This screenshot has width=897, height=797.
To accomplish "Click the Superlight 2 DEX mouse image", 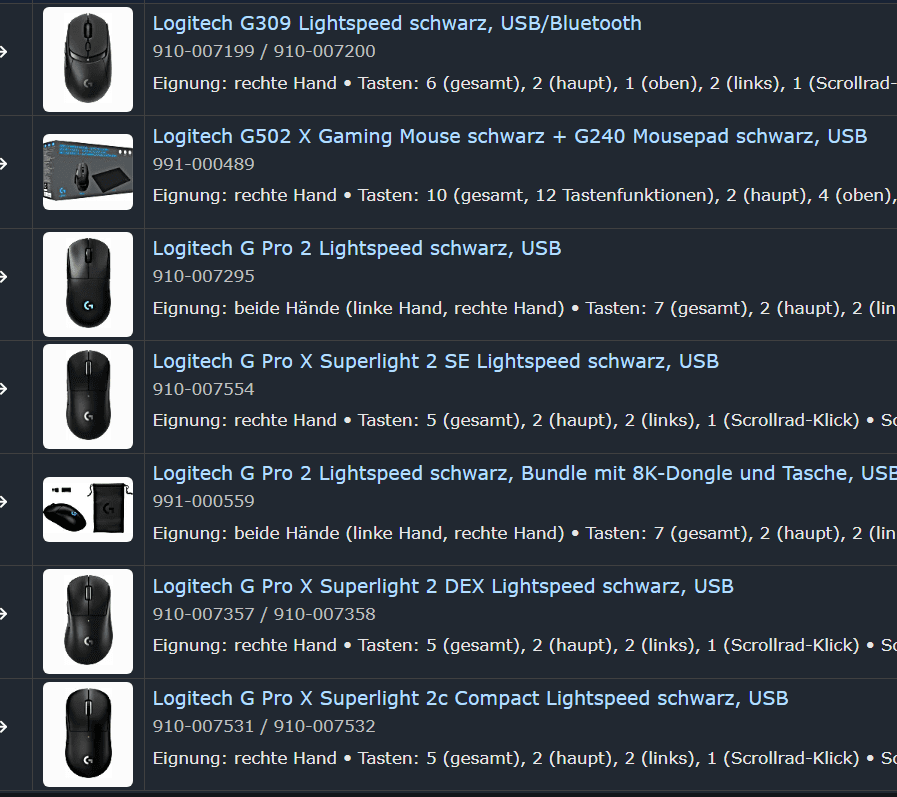I will point(88,621).
